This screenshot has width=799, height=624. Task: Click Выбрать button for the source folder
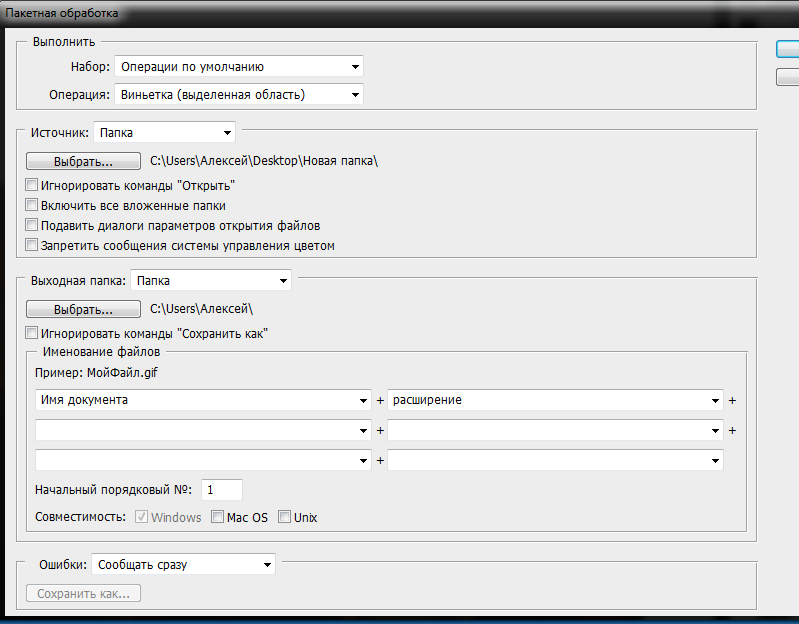(x=83, y=161)
